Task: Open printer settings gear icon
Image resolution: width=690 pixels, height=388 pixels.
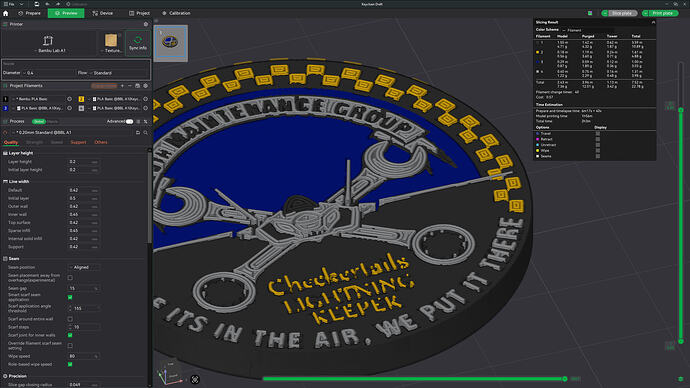Action: click(146, 24)
